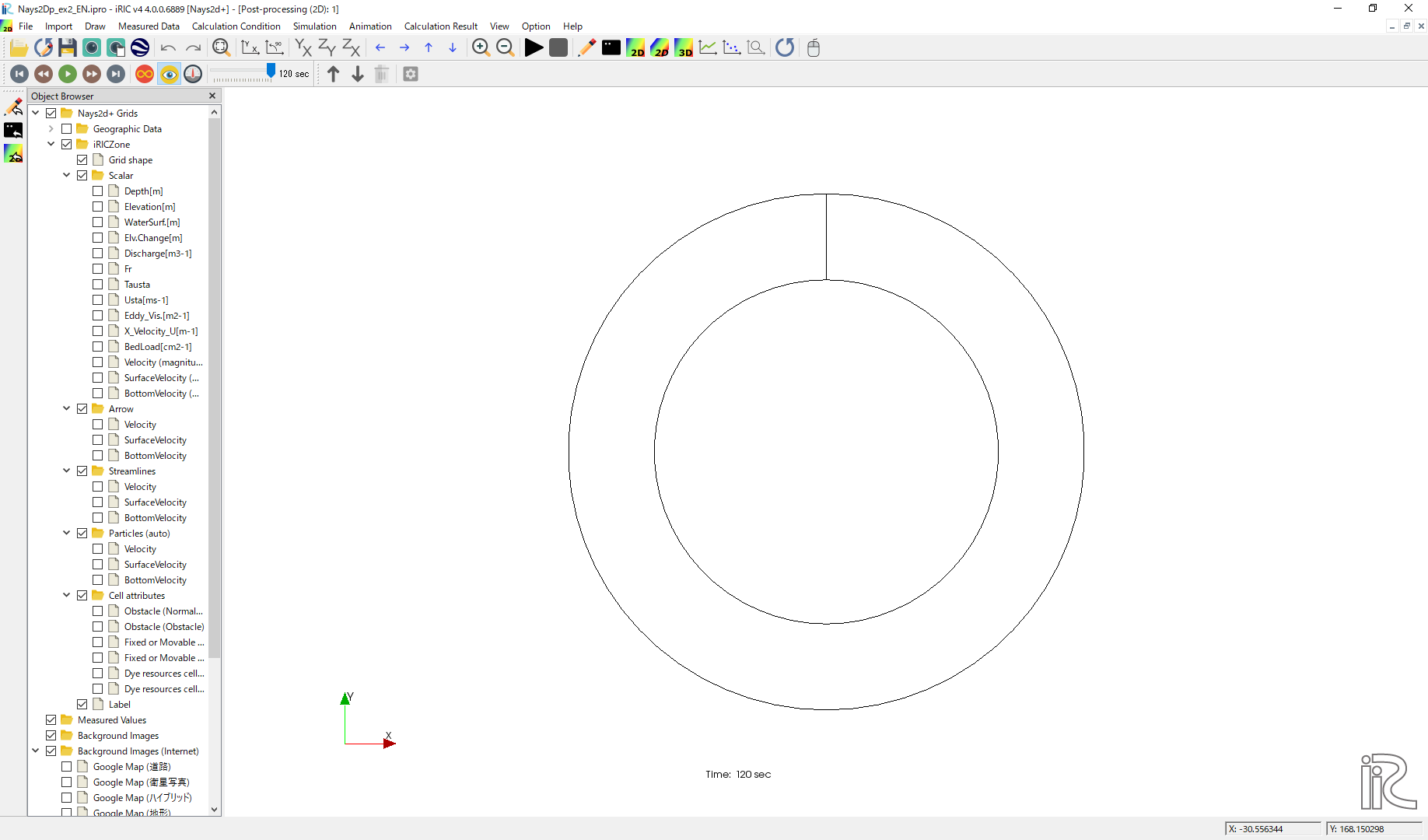Click the Fit view magnifier icon
This screenshot has width=1428, height=840.
(x=222, y=47)
